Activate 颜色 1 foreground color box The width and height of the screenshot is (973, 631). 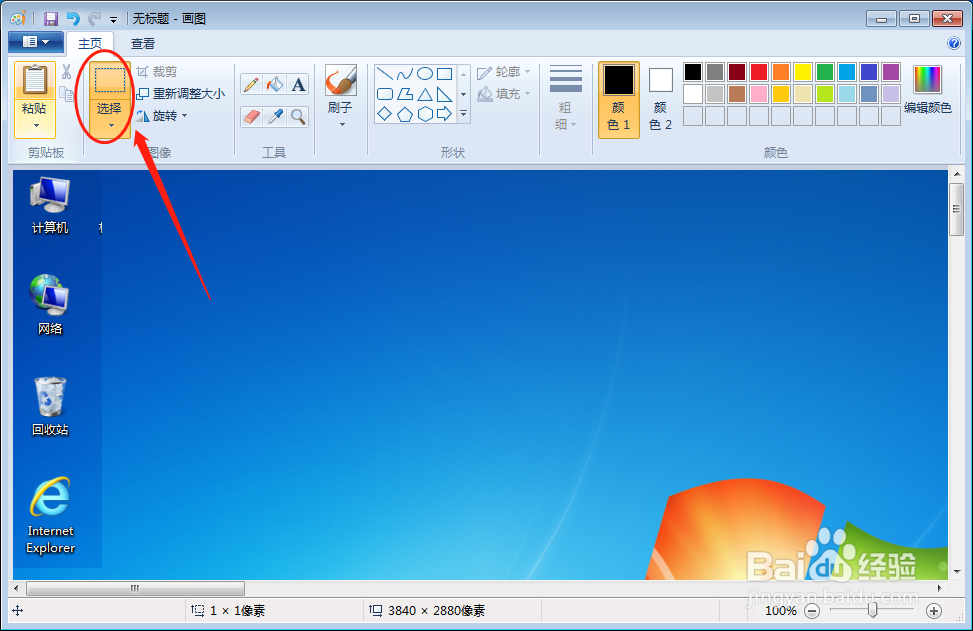(619, 99)
